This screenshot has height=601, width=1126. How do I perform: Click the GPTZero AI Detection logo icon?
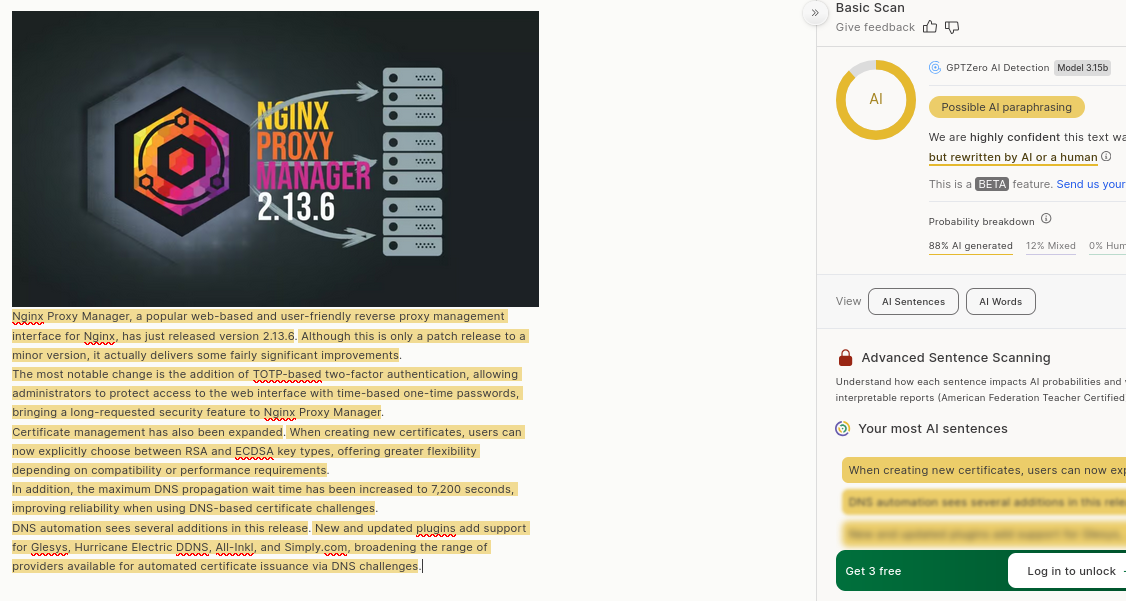[935, 68]
